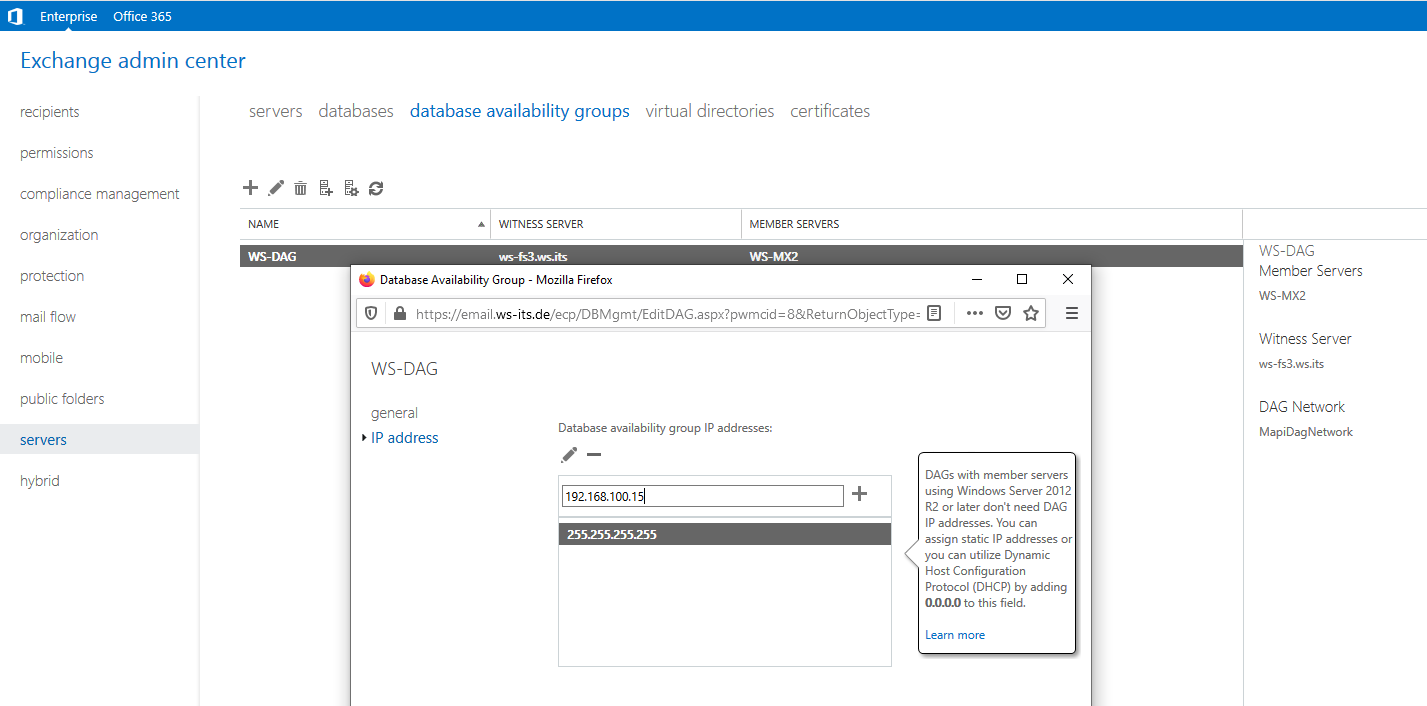Edit the selected DAG with pencil icon
This screenshot has width=1427, height=706.
pyautogui.click(x=276, y=187)
